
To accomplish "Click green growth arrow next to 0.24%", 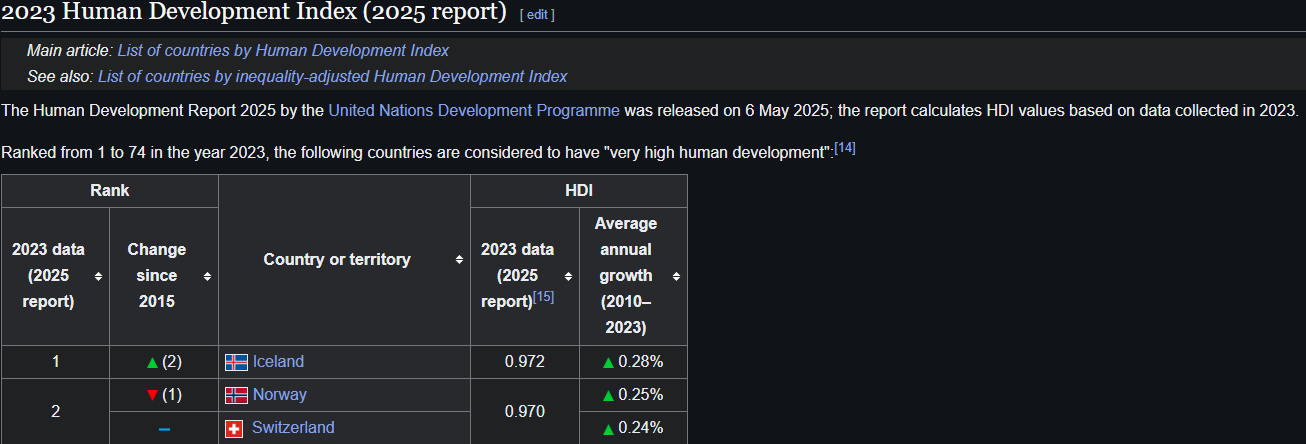I will tap(608, 428).
